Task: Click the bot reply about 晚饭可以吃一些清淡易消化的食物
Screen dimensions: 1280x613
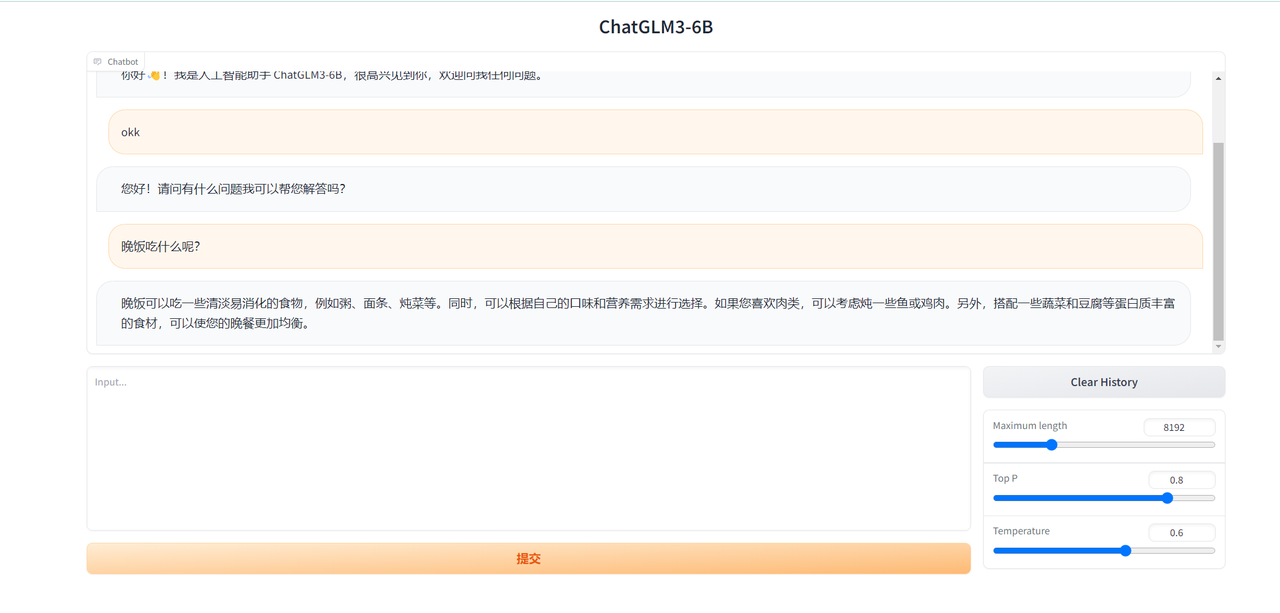Action: [643, 313]
